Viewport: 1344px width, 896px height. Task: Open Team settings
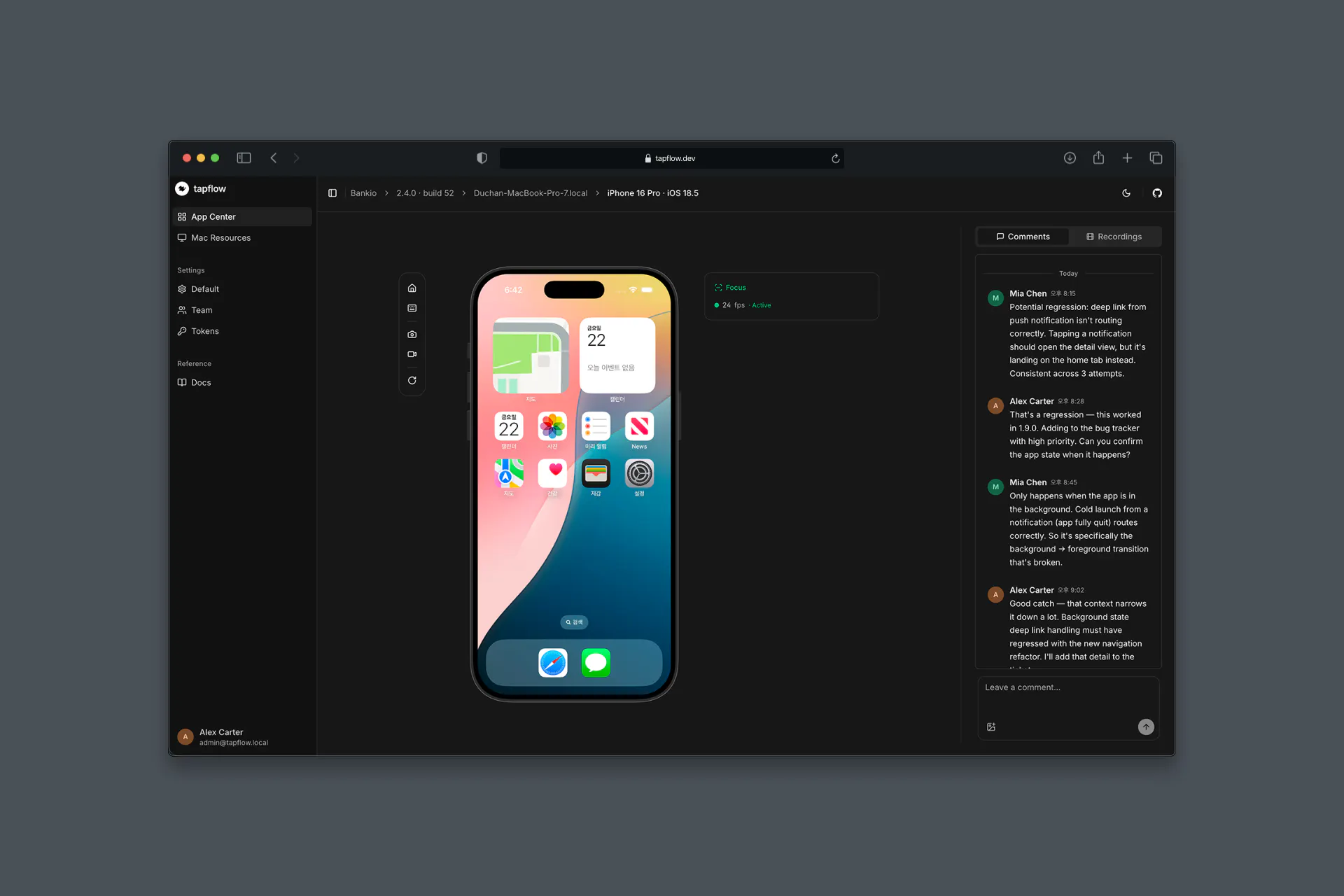point(242,310)
